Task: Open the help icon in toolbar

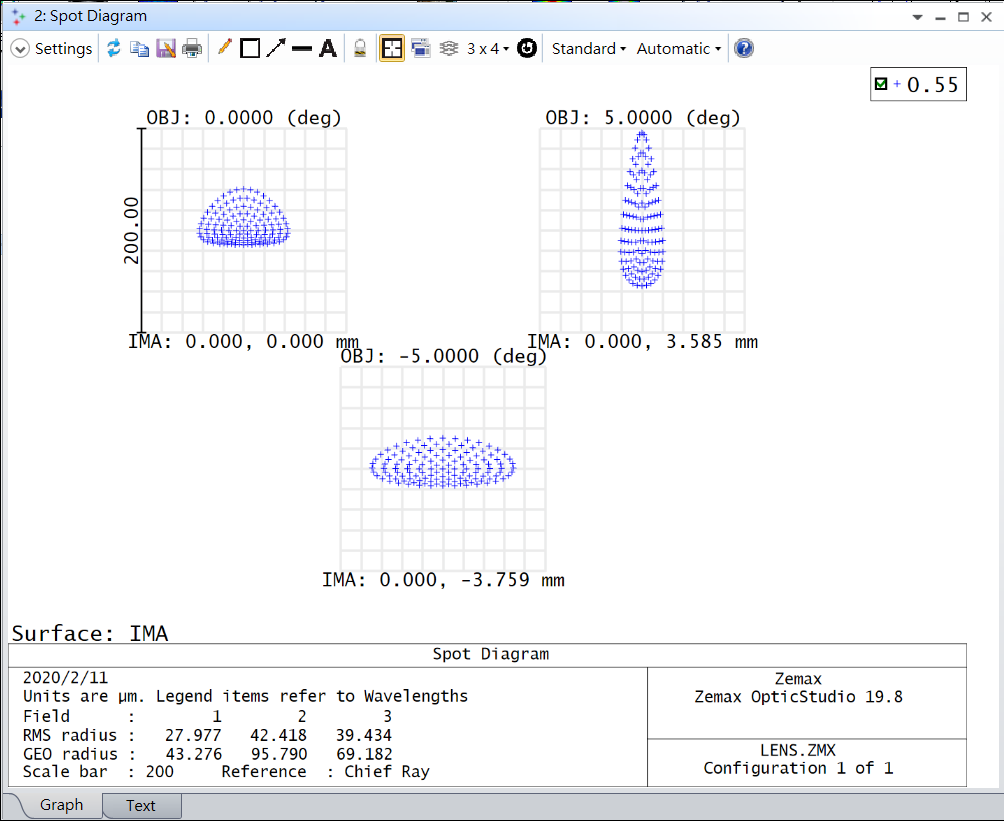Action: click(x=744, y=48)
